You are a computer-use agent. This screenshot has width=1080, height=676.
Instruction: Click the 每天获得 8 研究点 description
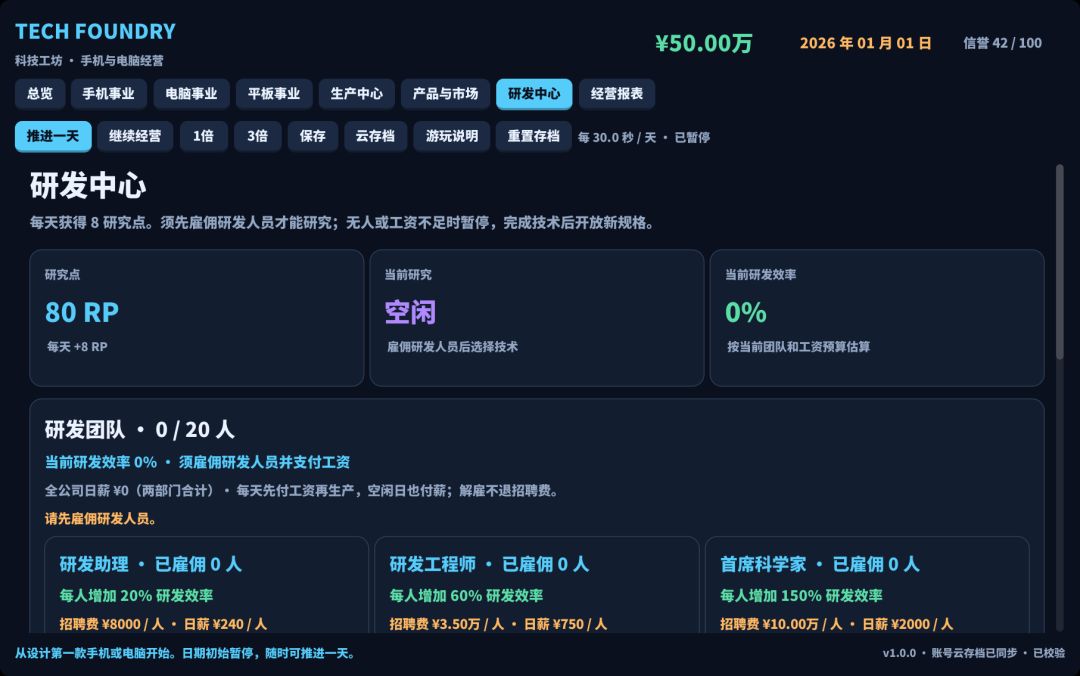(343, 223)
